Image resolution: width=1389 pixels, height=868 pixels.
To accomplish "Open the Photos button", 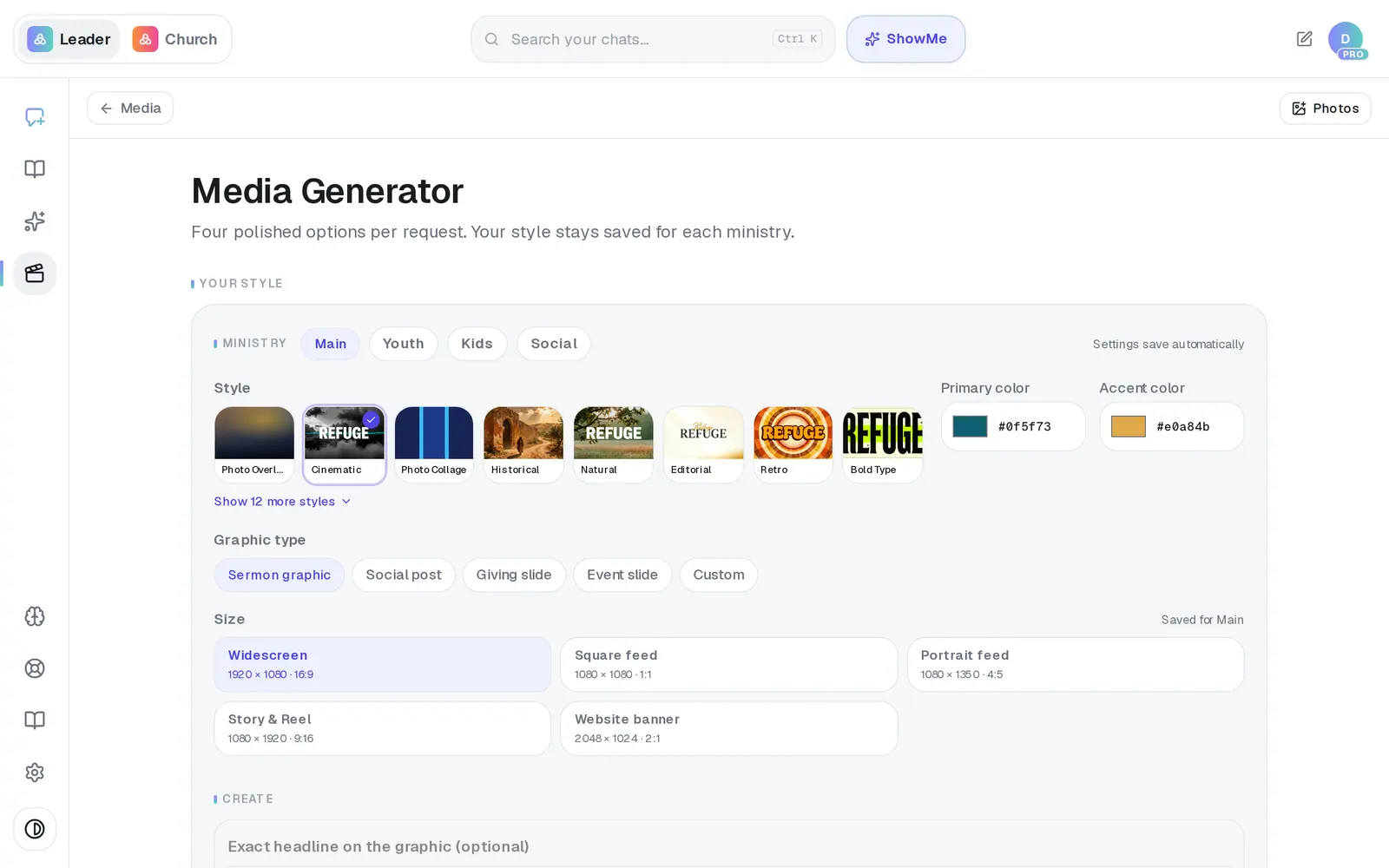I will 1325,108.
